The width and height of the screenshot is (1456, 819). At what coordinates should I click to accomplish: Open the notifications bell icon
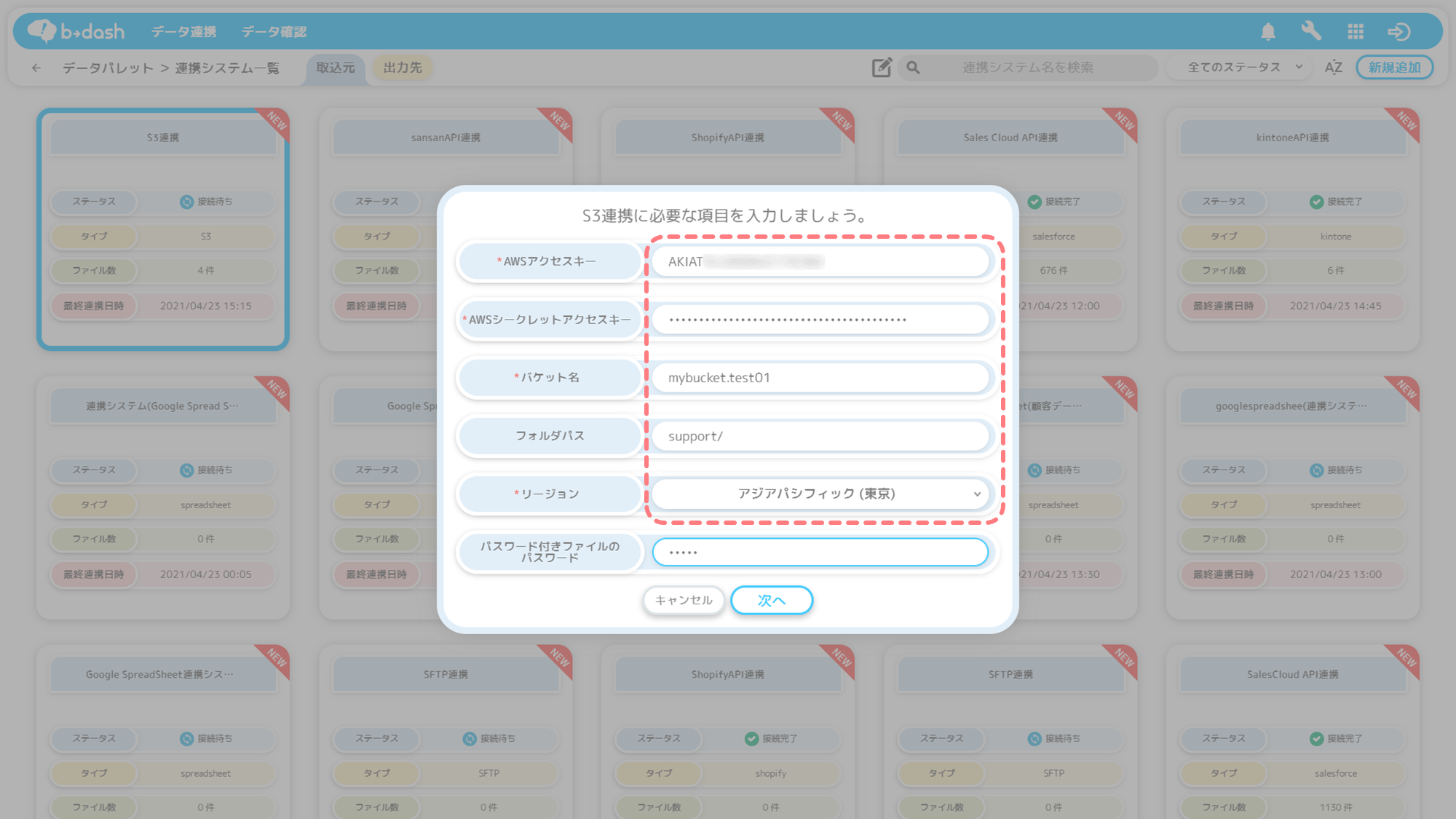click(1268, 31)
